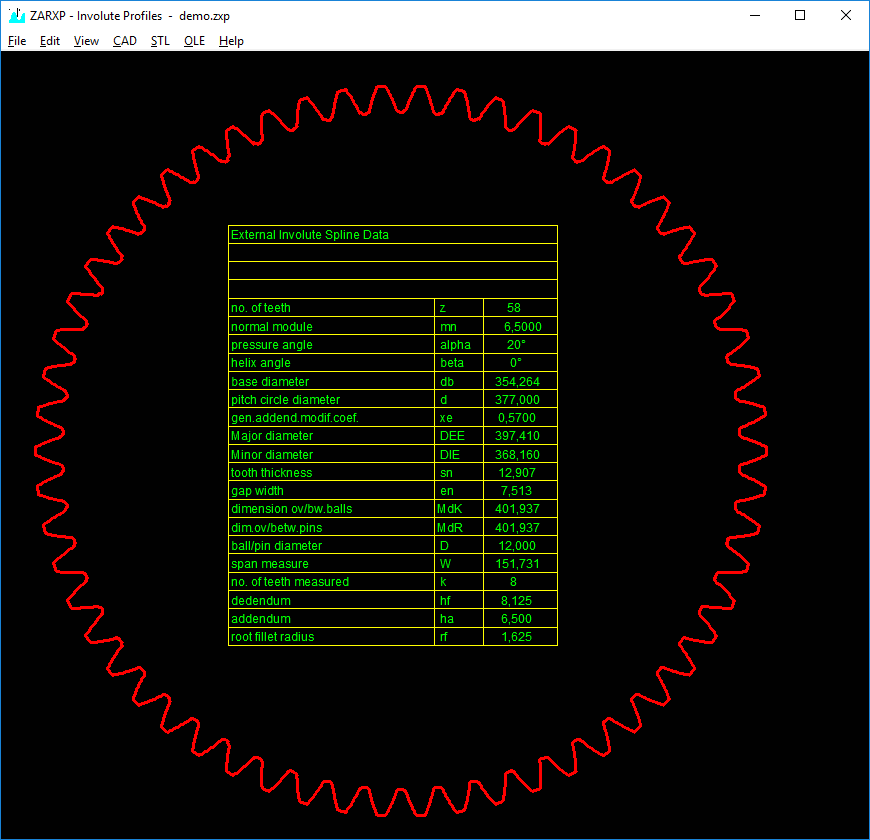This screenshot has height=840, width=870.
Task: Open the OLE menu
Action: pos(194,41)
